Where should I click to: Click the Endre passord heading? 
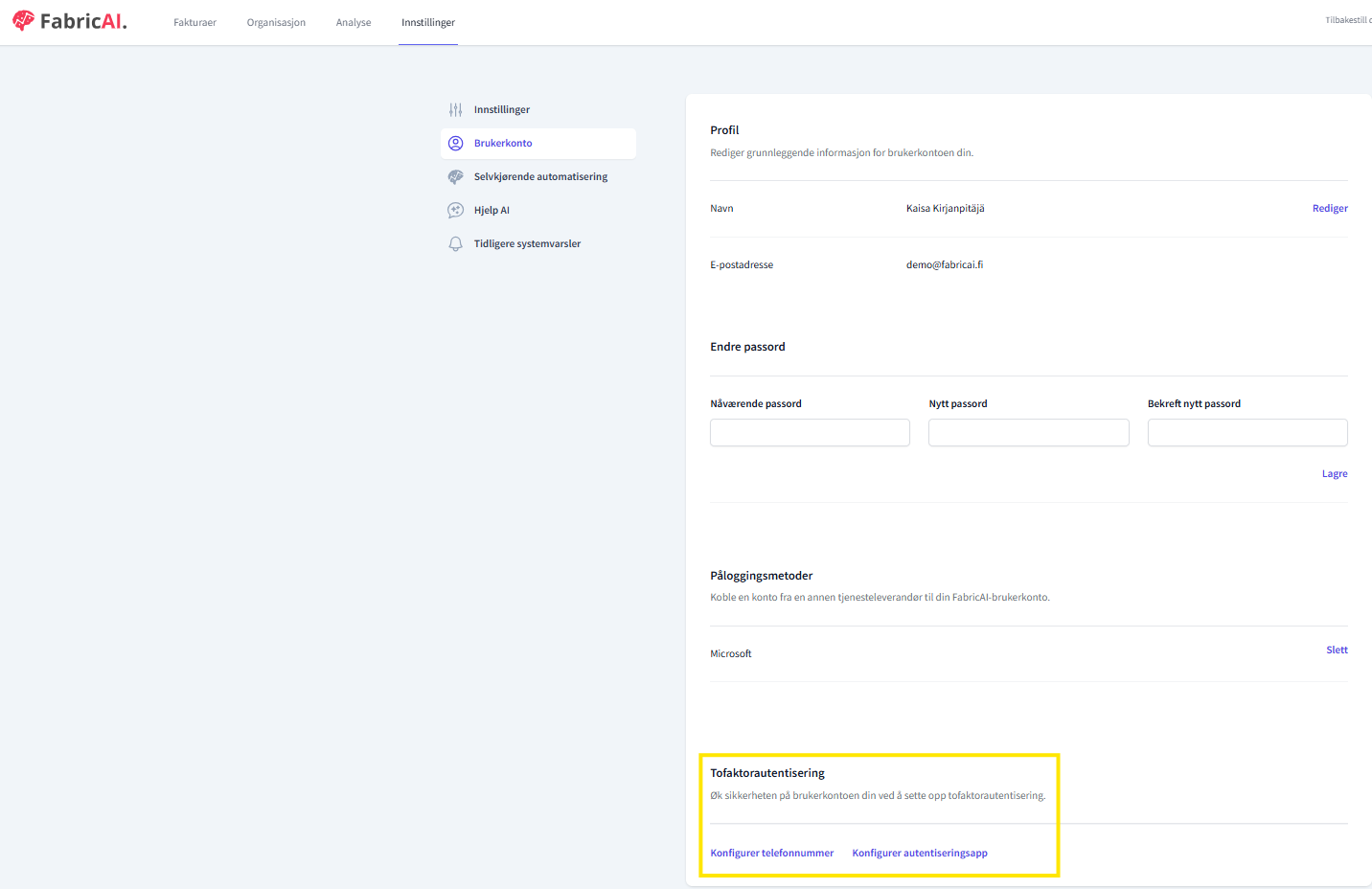[x=747, y=347]
